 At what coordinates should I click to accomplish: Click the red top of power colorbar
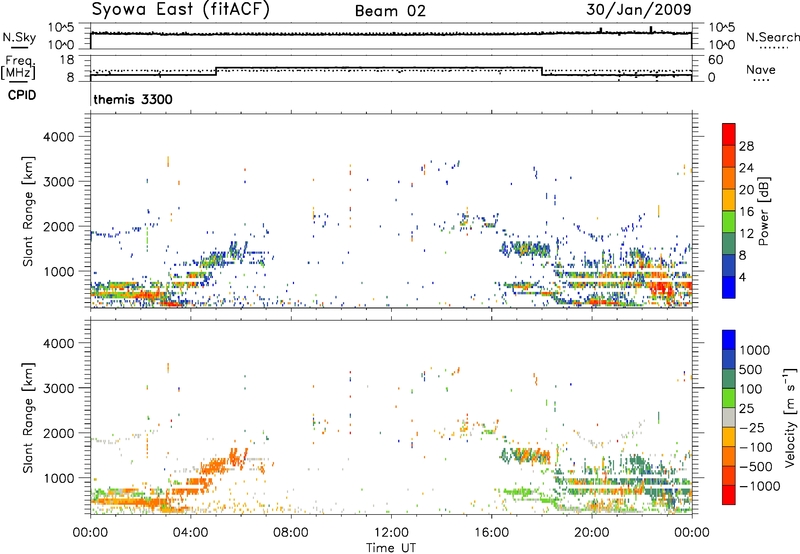729,134
